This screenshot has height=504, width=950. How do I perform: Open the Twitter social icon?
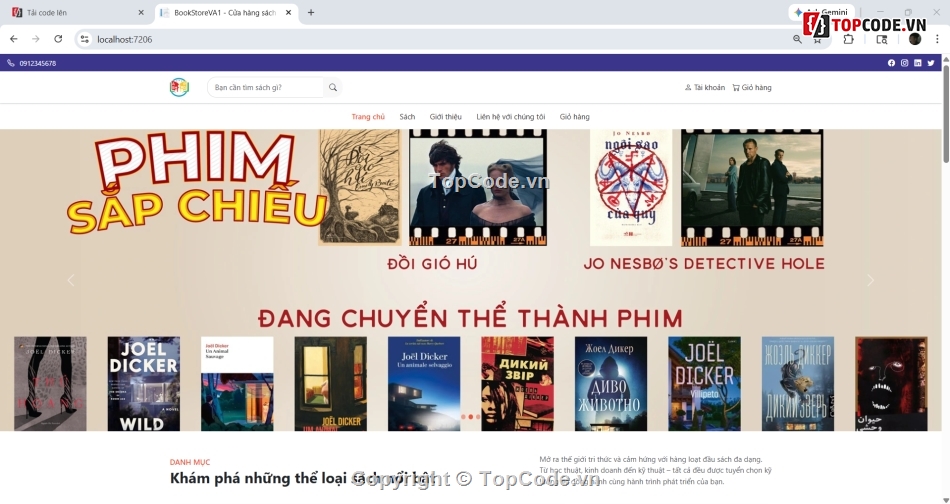[x=931, y=63]
